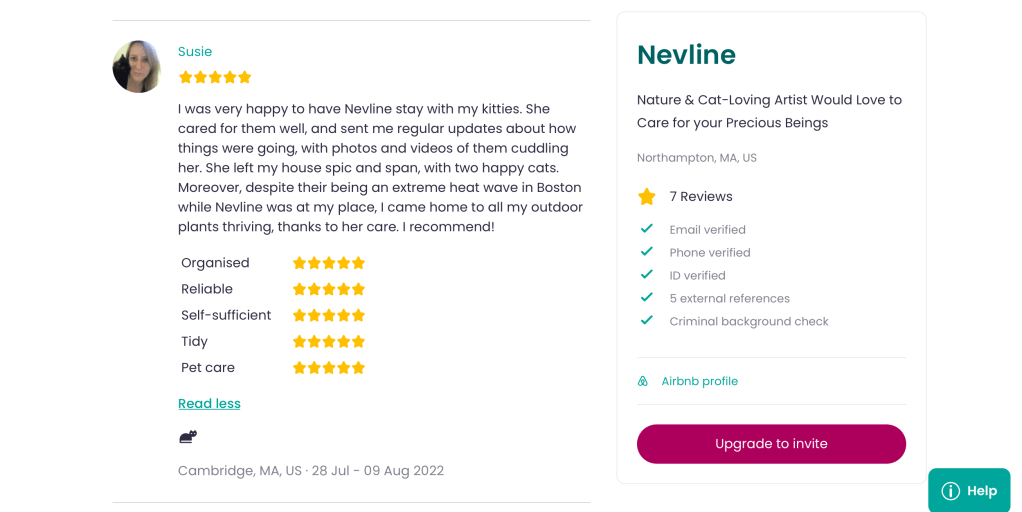Click the Nevline sitter name heading
Viewport: 1022px width, 512px height.
click(686, 55)
